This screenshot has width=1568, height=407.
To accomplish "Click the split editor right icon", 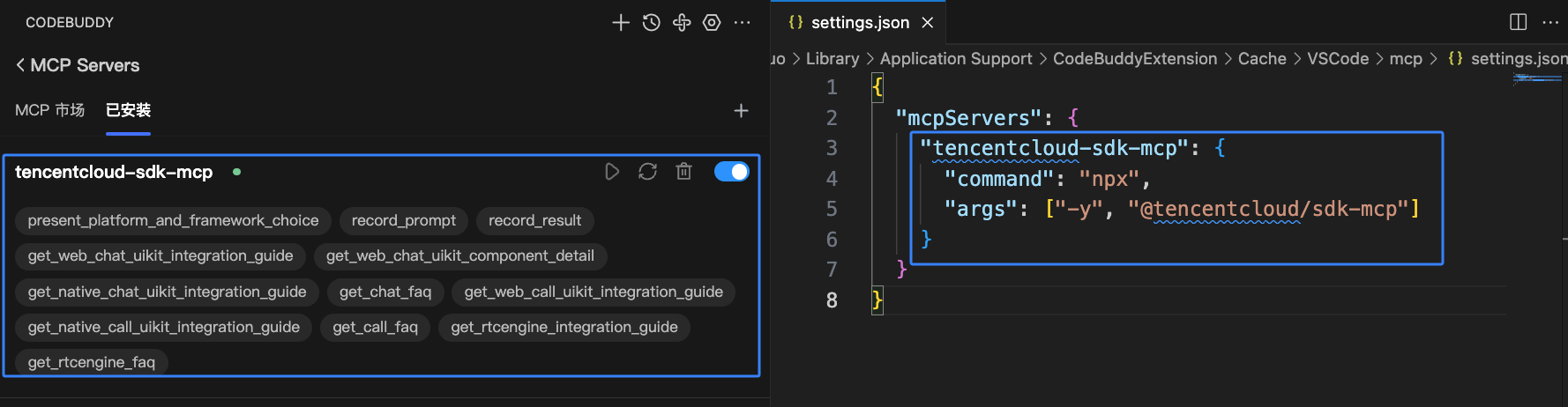I will [1519, 23].
